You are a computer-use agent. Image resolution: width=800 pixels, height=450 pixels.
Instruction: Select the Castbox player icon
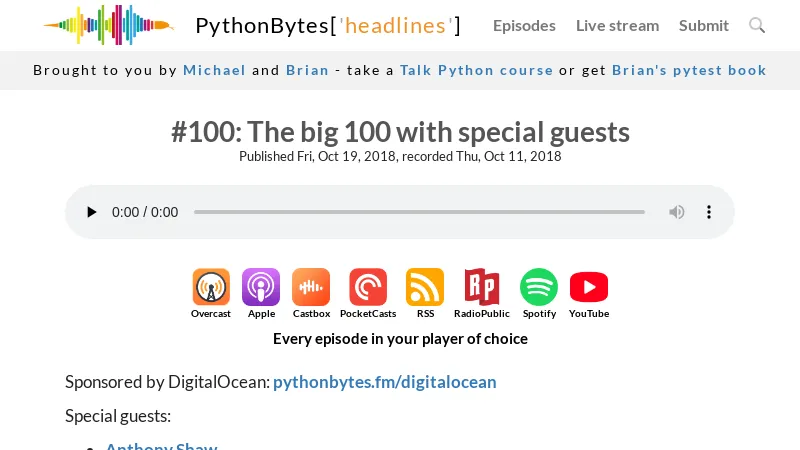coord(311,287)
